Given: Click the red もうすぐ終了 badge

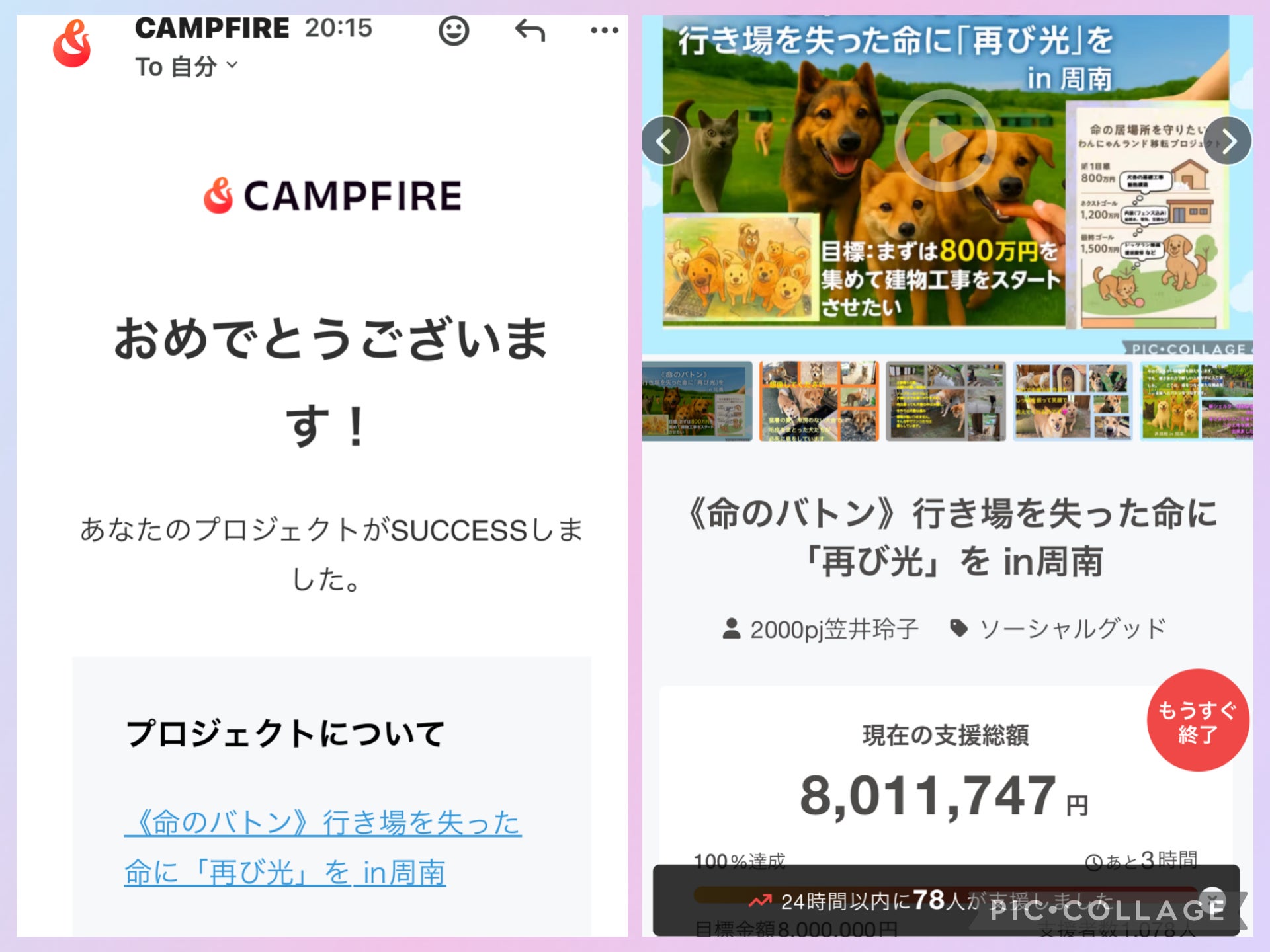Looking at the screenshot, I should (x=1198, y=721).
